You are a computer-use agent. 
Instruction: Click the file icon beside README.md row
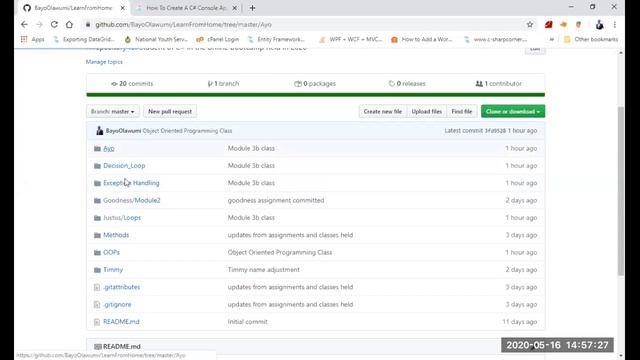pos(97,322)
